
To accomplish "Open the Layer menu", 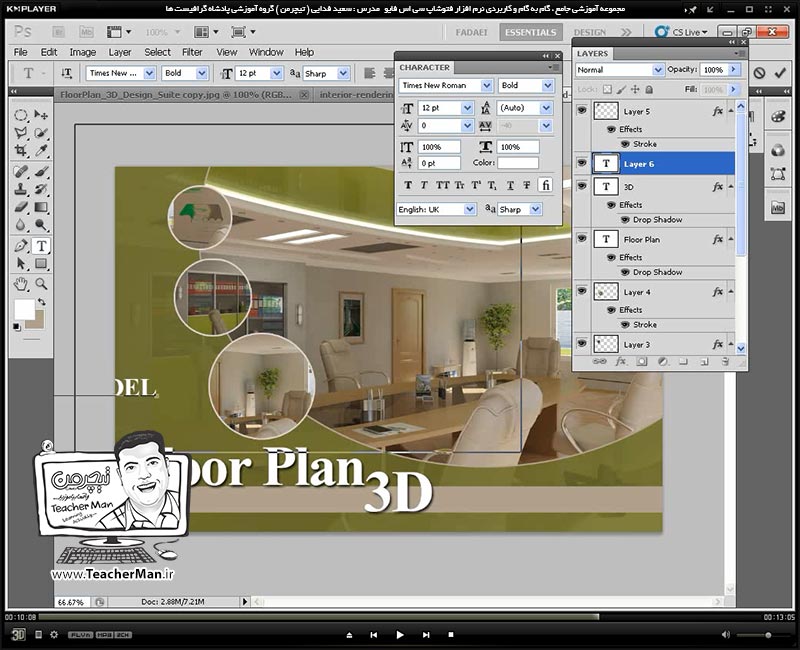I will coord(119,52).
